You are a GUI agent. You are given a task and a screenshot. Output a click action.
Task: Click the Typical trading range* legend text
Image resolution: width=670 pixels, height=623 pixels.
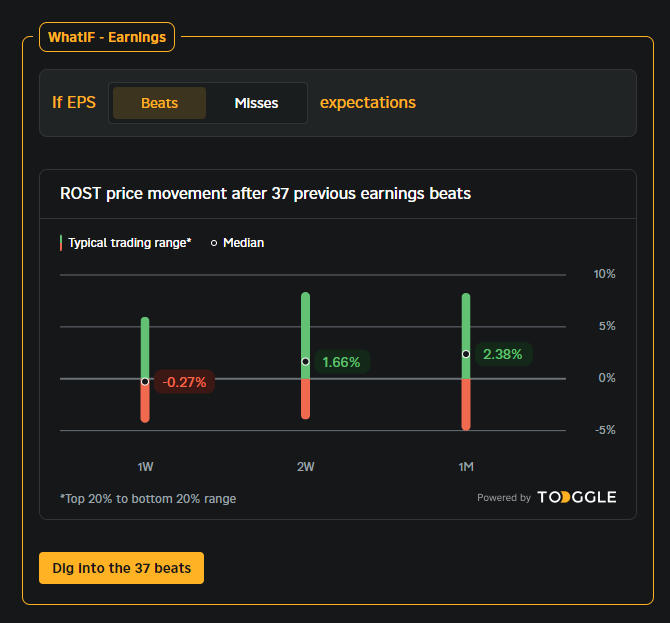pos(129,243)
